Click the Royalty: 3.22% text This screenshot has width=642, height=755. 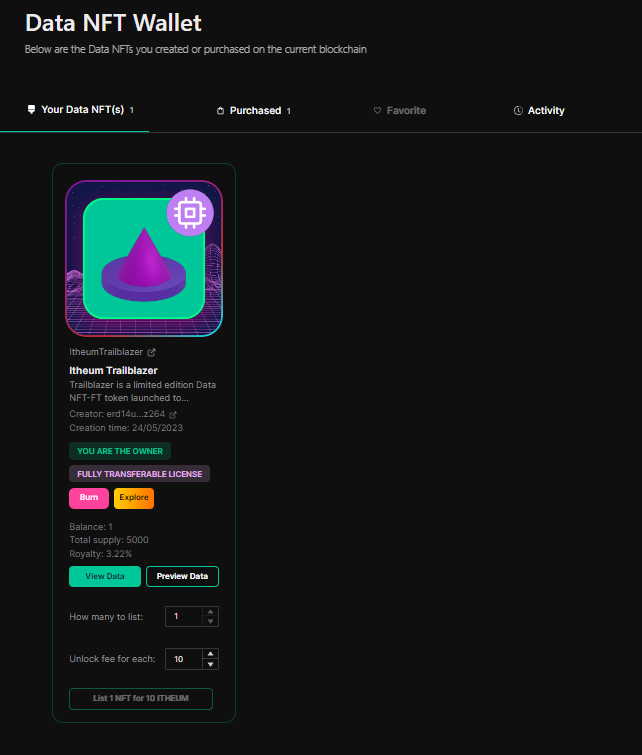[101, 554]
